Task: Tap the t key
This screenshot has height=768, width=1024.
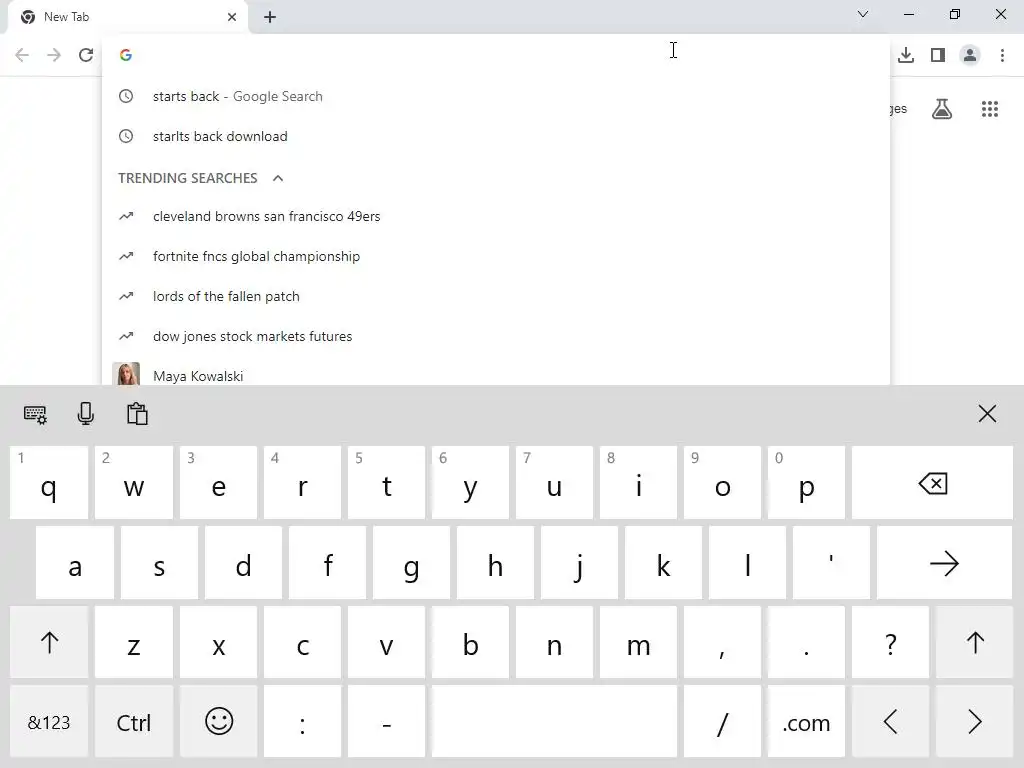Action: click(387, 483)
